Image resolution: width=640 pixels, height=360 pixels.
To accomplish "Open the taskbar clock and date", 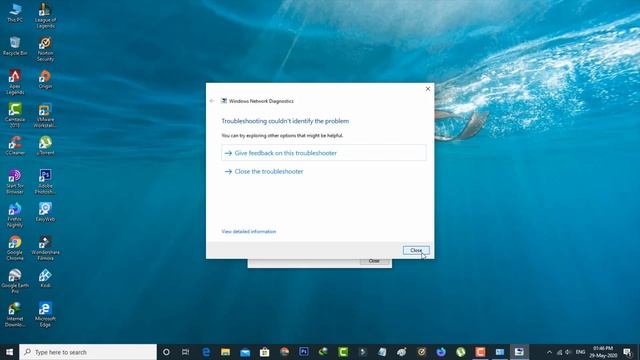I will pos(603,352).
